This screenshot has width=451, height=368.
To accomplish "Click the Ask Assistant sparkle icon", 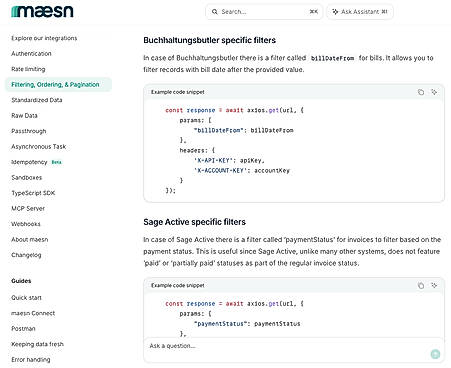I will [335, 12].
